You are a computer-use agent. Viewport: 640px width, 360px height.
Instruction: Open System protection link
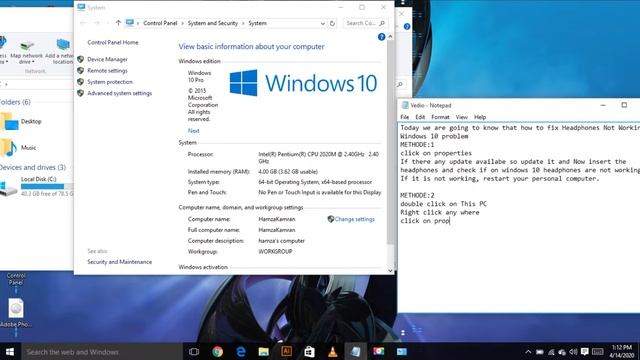pos(110,82)
